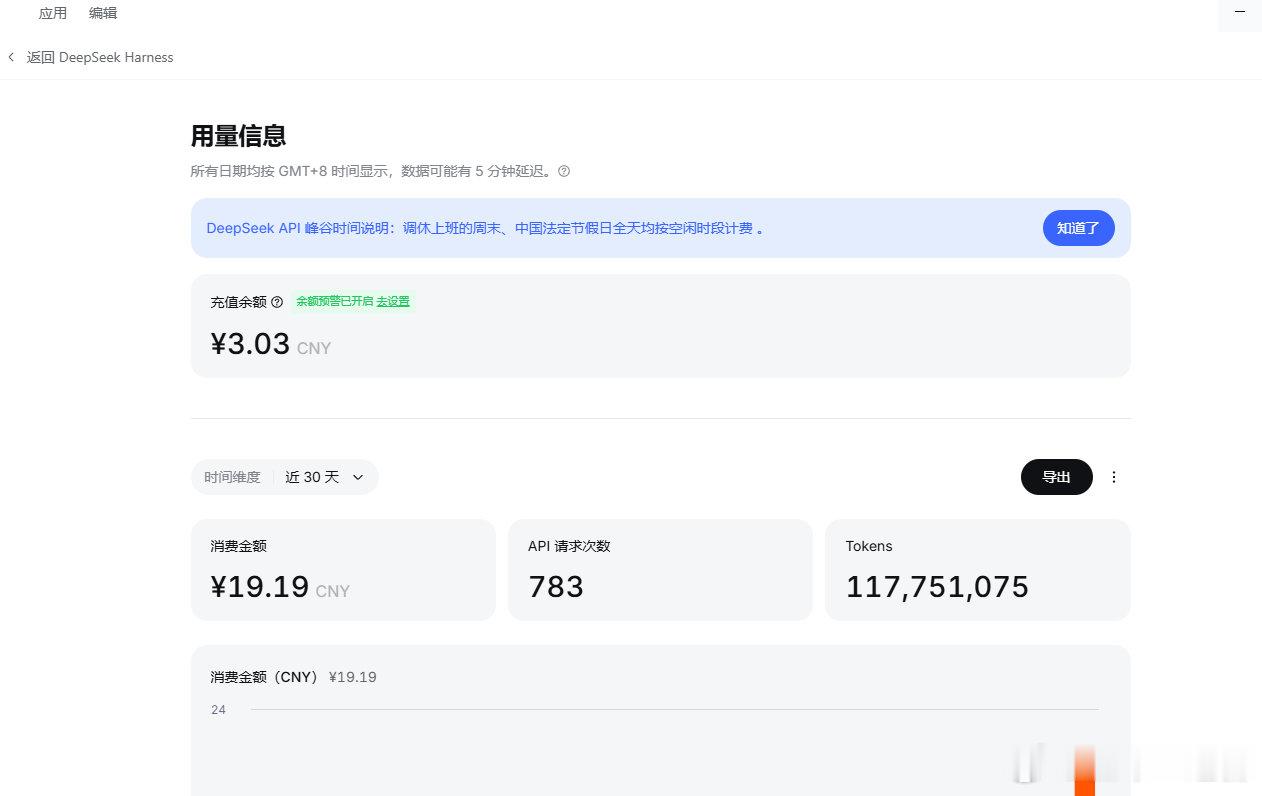Click the 消费金额（CNY）chart title

pyautogui.click(x=265, y=677)
